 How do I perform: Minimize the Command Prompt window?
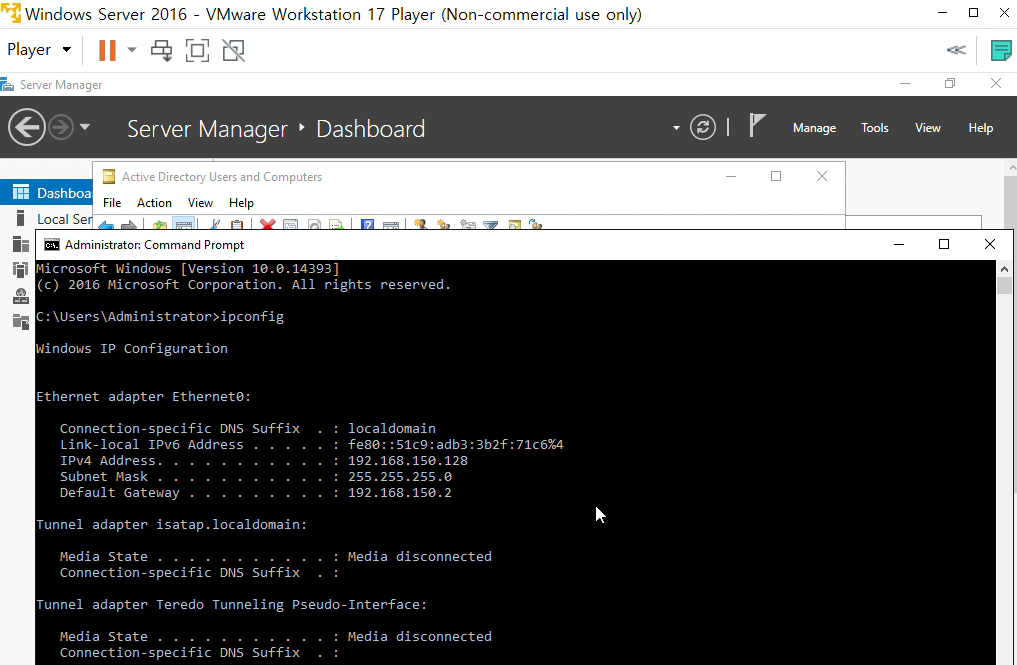click(899, 244)
